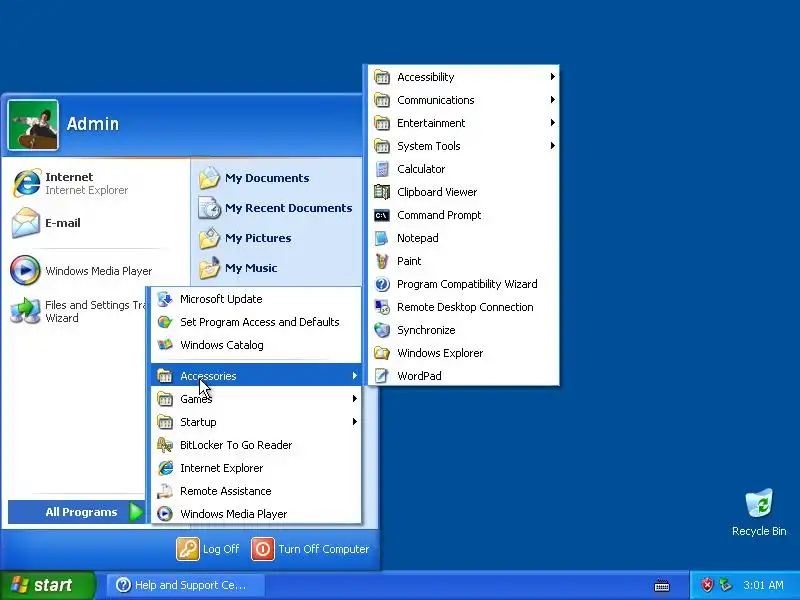Expand the Games submenu arrow
800x600 pixels.
355,398
